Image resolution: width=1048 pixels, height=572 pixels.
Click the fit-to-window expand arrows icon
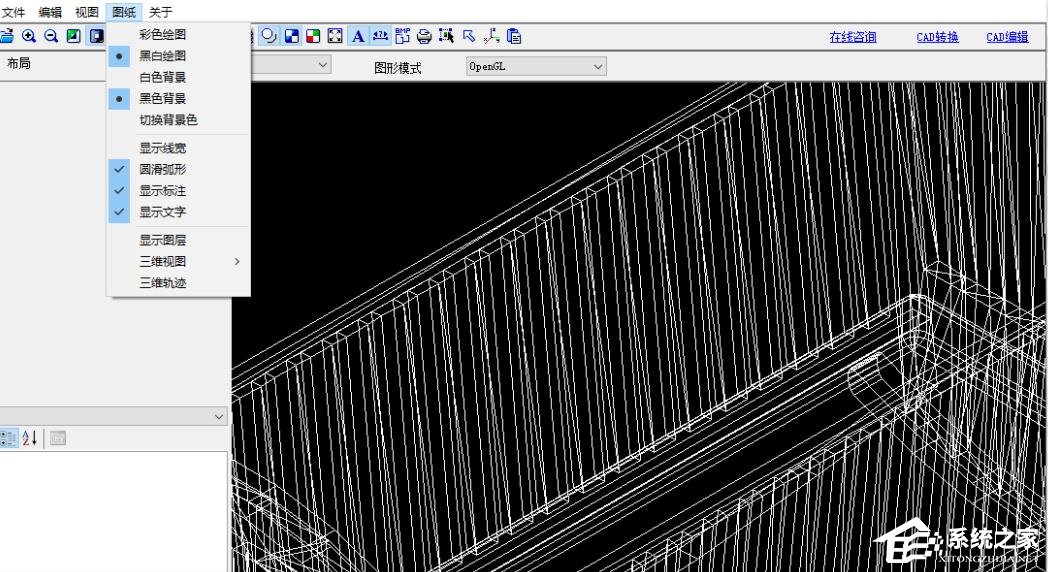pos(335,36)
